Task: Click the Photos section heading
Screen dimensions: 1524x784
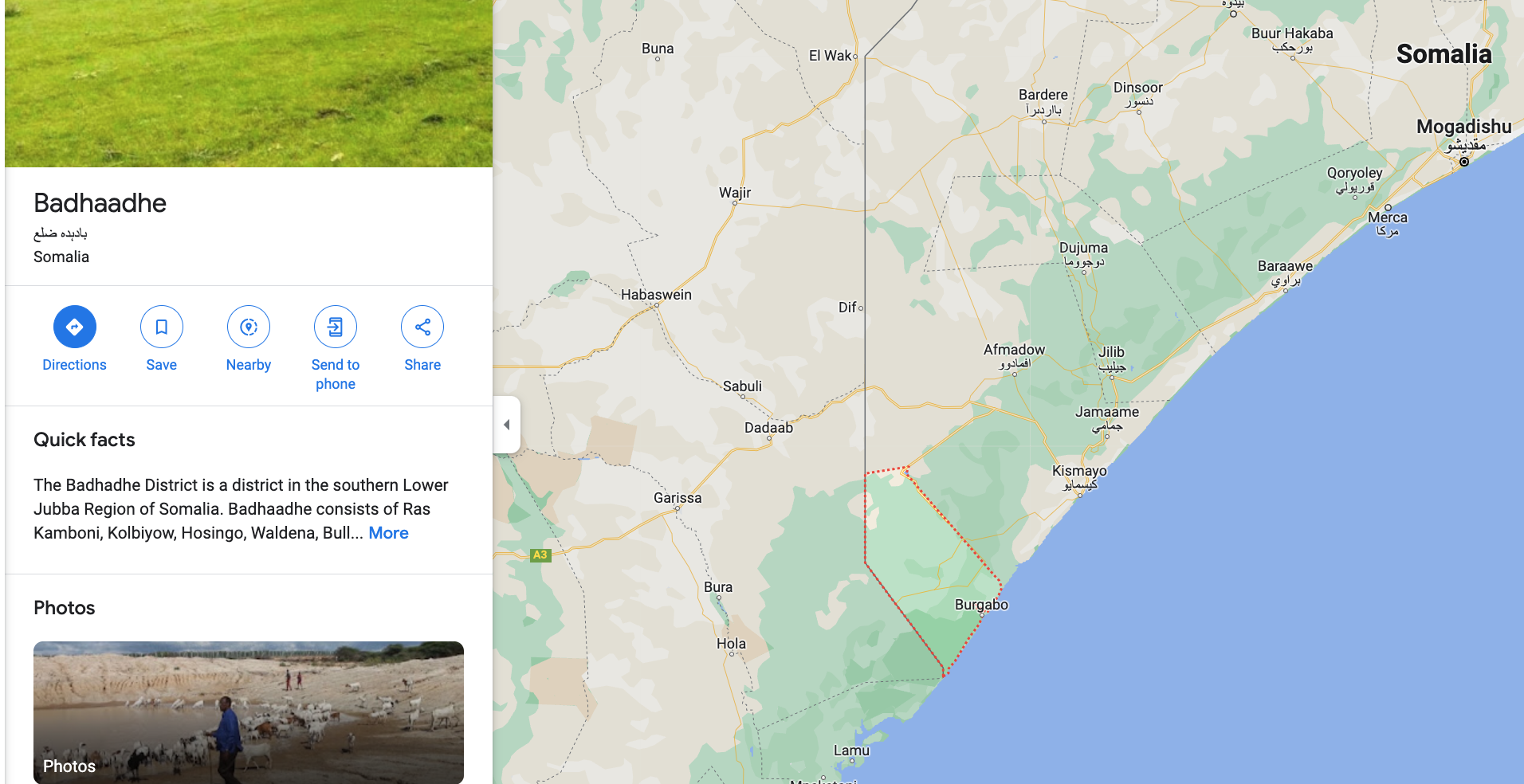Action: [x=65, y=608]
